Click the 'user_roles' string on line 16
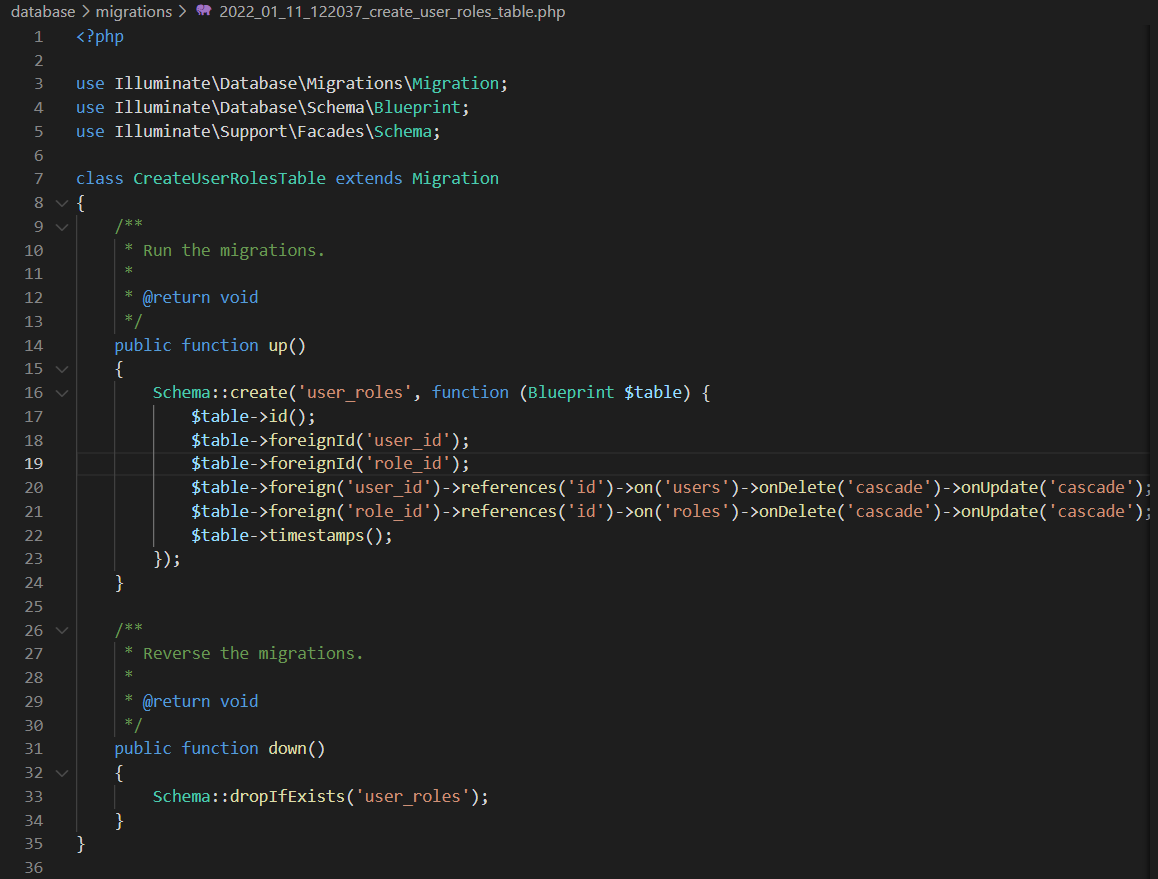Viewport: 1158px width, 879px height. 354,392
